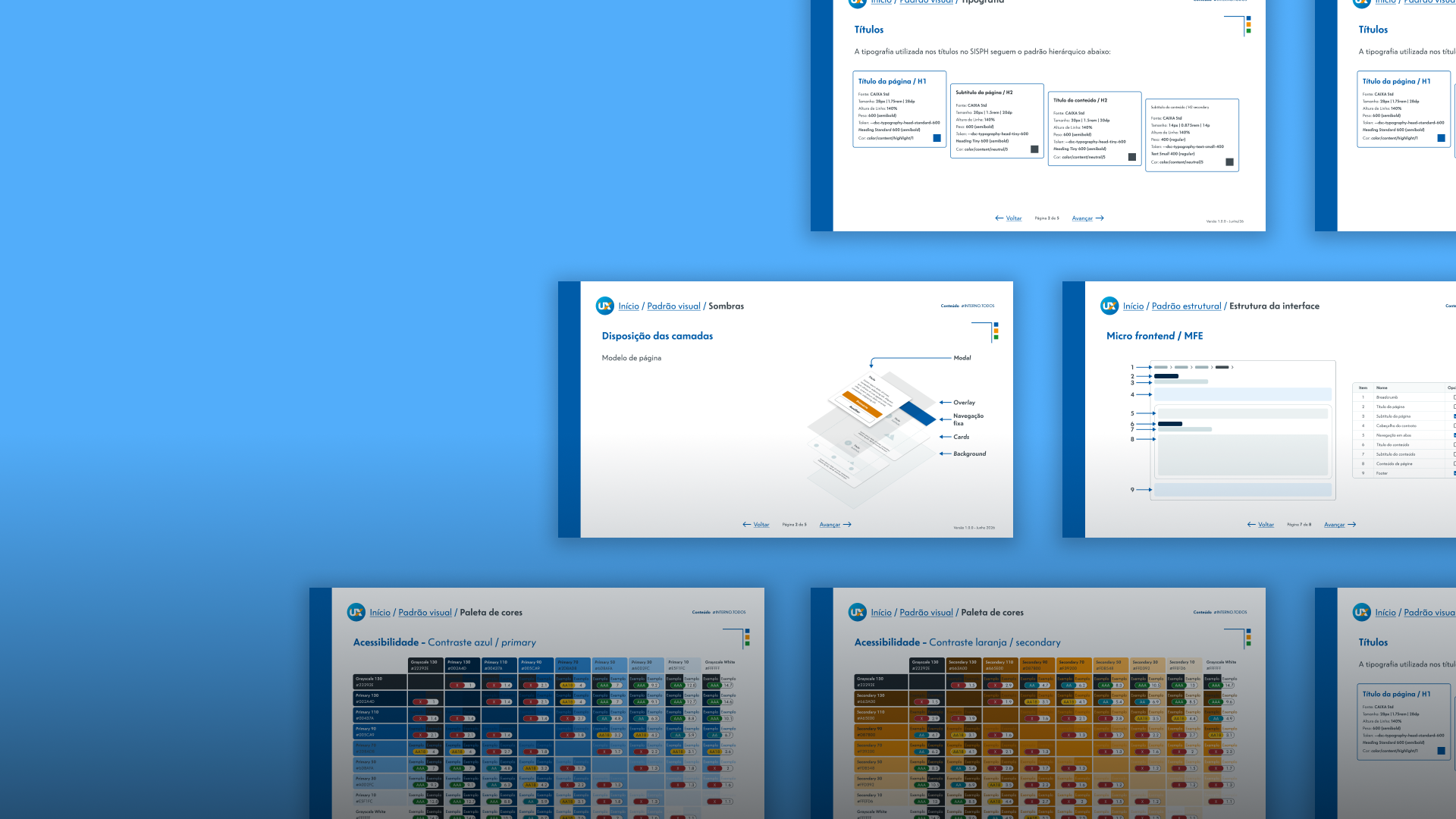Click the UX logo on the Sombras slide
This screenshot has height=819, width=1456.
pyautogui.click(x=604, y=306)
